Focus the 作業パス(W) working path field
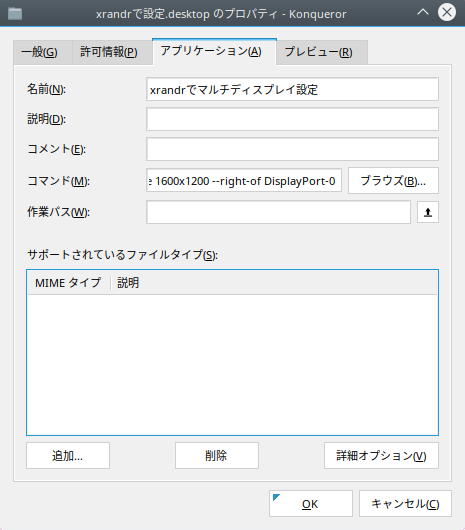The height and width of the screenshot is (530, 465). [x=278, y=212]
